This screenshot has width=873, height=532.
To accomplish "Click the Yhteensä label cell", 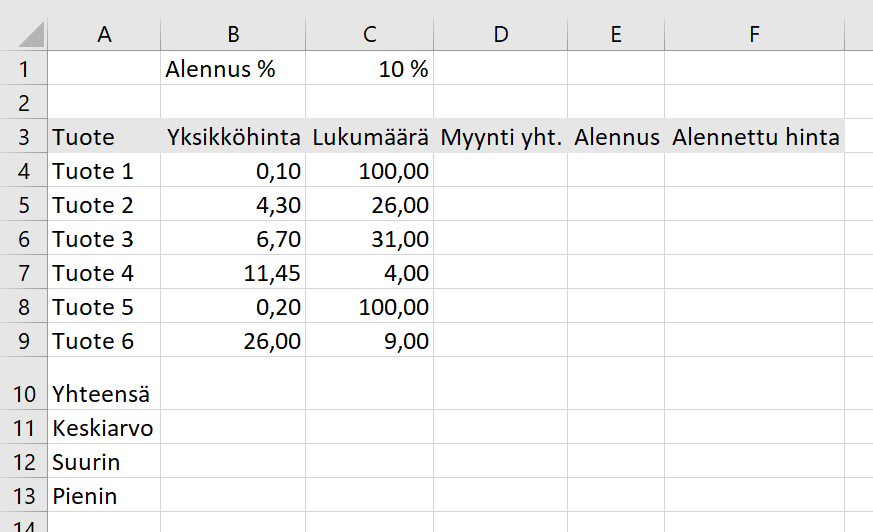I will pos(104,384).
